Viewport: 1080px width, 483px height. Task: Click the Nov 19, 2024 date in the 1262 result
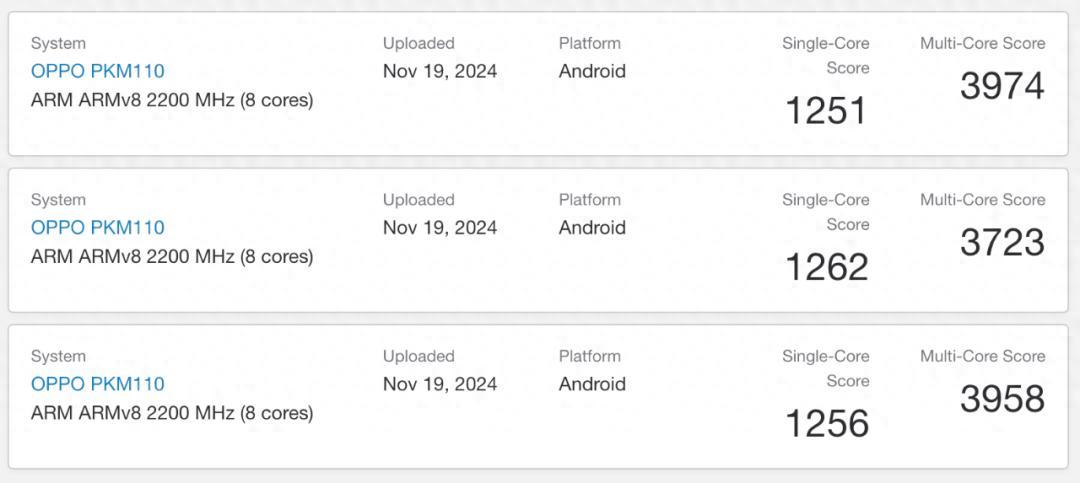click(439, 227)
